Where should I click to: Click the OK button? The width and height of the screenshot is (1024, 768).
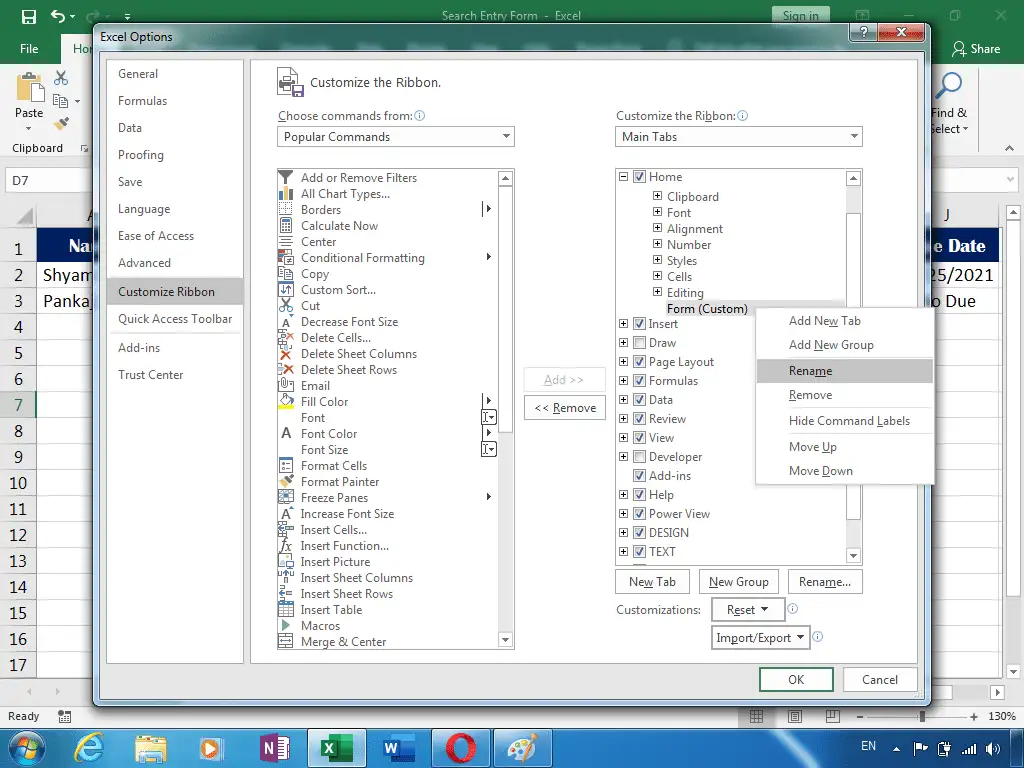click(796, 679)
